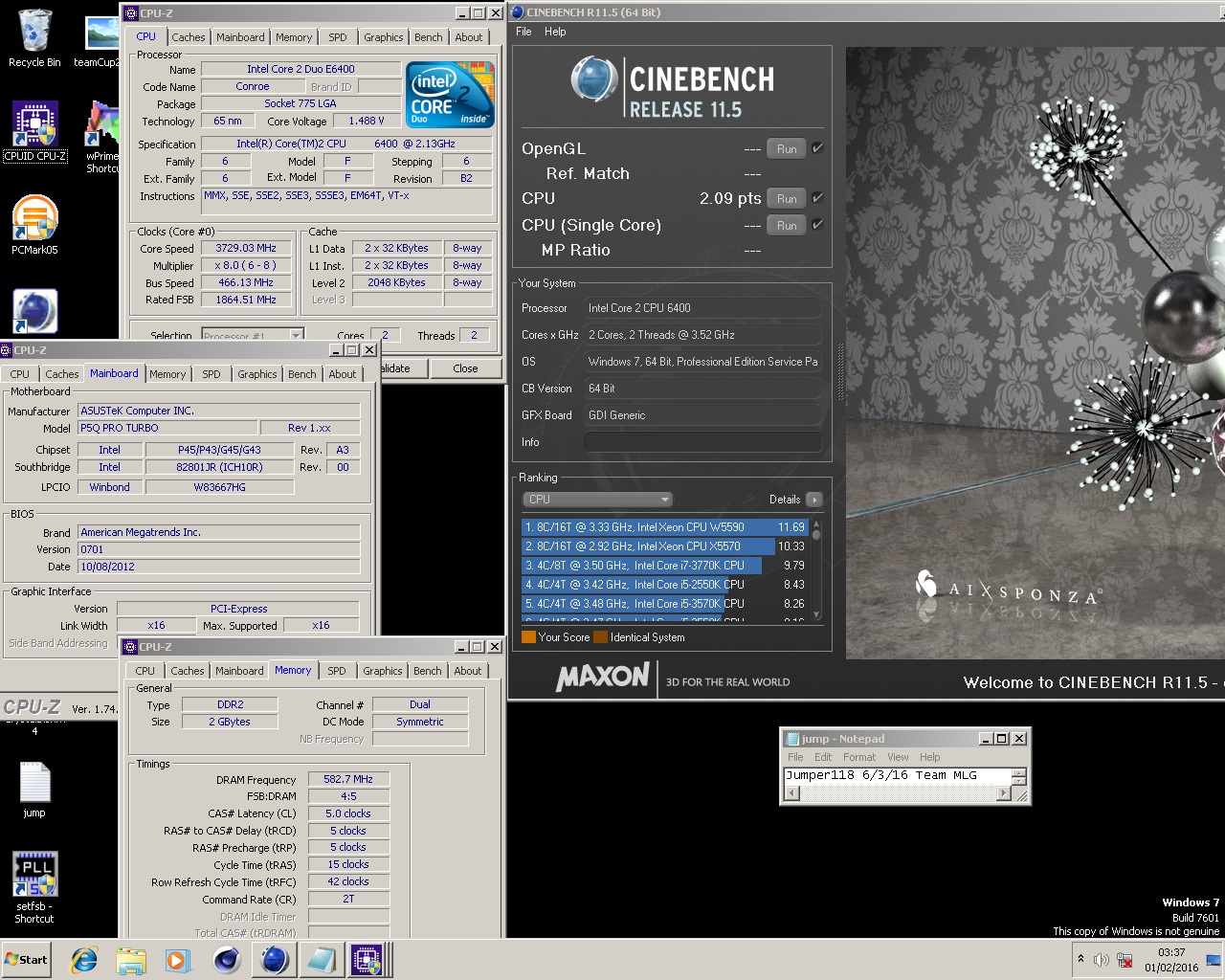
Task: Toggle the CPU test checkbox
Action: [817, 198]
